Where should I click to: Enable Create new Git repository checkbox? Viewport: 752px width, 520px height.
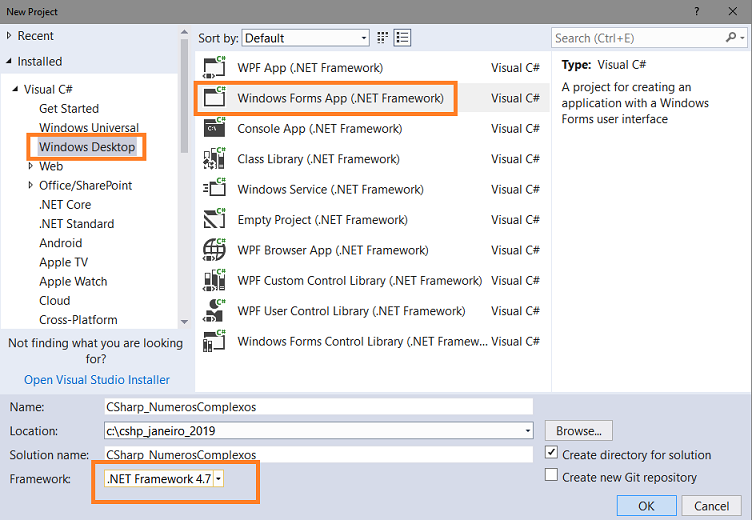tap(552, 475)
